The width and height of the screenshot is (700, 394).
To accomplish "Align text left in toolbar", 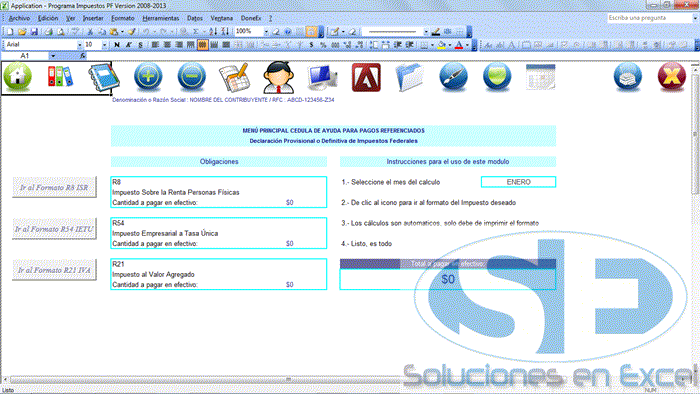I will (x=155, y=45).
